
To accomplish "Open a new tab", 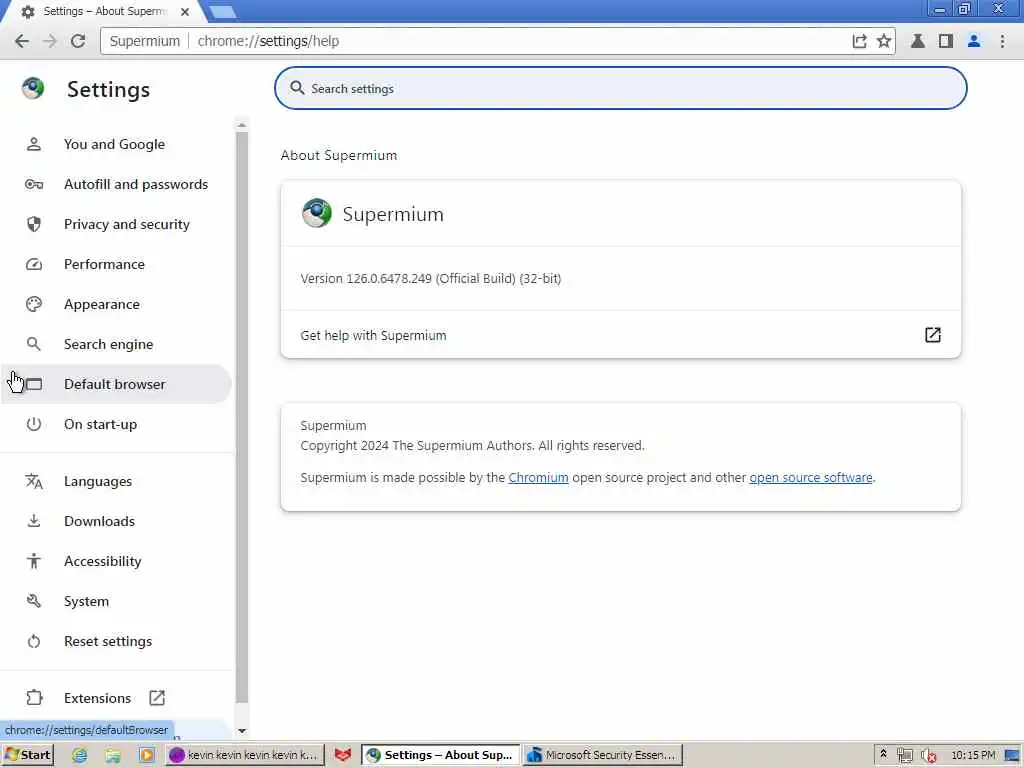I will 223,12.
